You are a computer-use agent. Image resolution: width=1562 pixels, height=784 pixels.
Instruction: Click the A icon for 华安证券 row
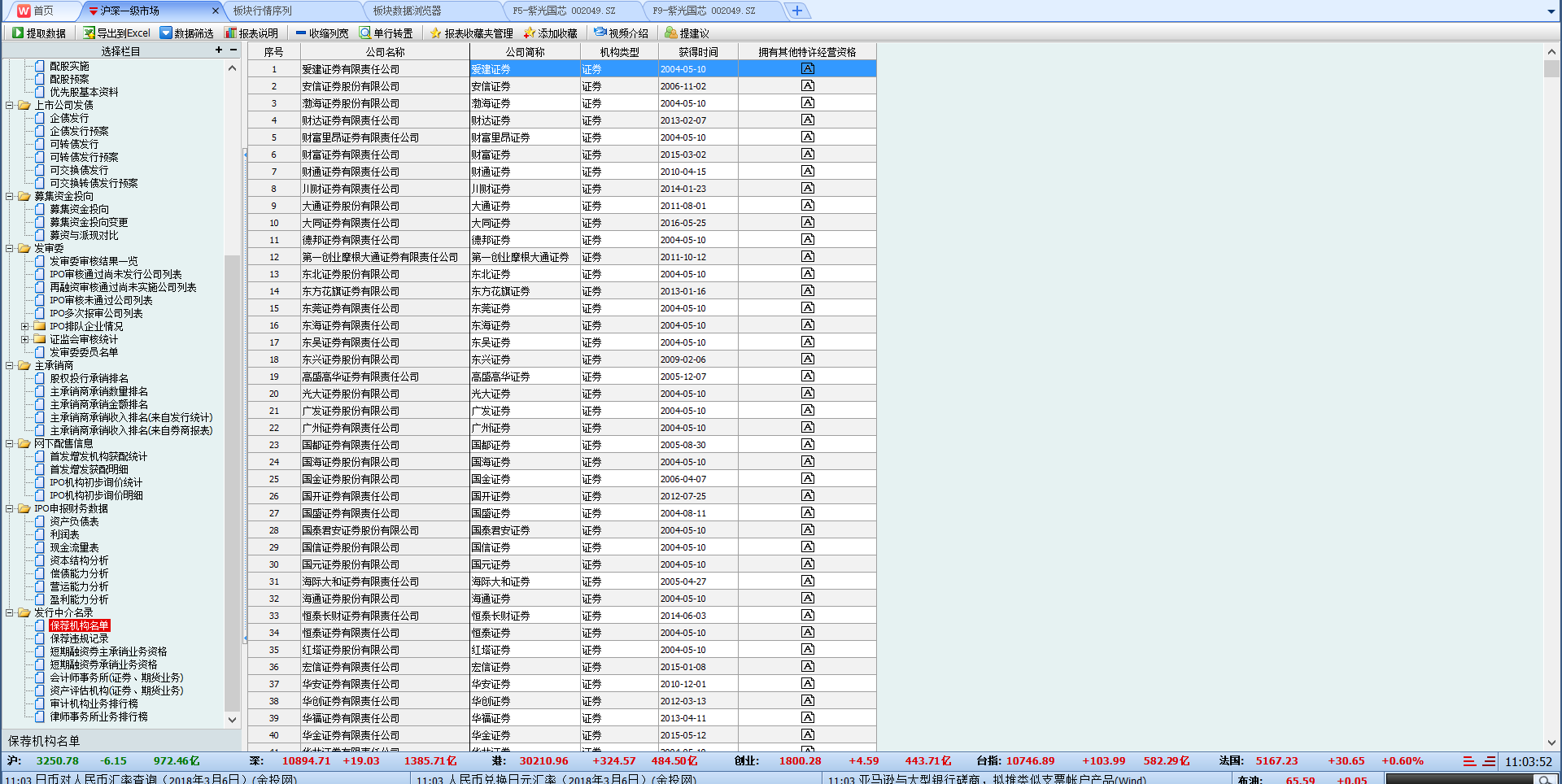[x=808, y=684]
